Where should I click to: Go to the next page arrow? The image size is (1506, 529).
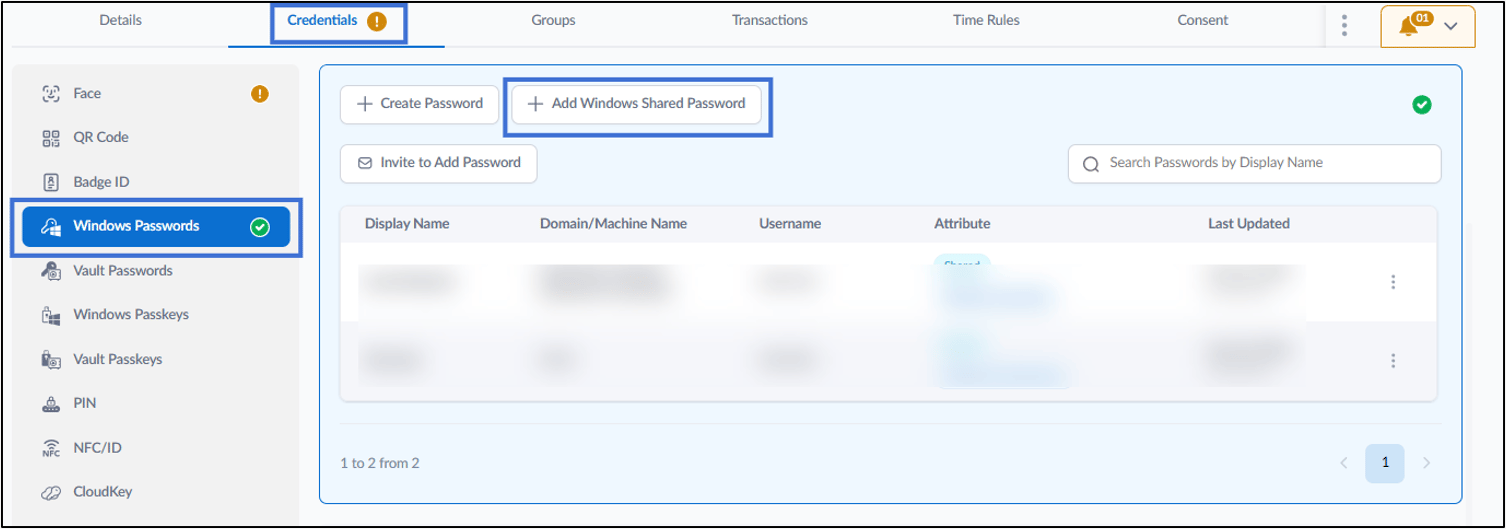click(x=1427, y=463)
